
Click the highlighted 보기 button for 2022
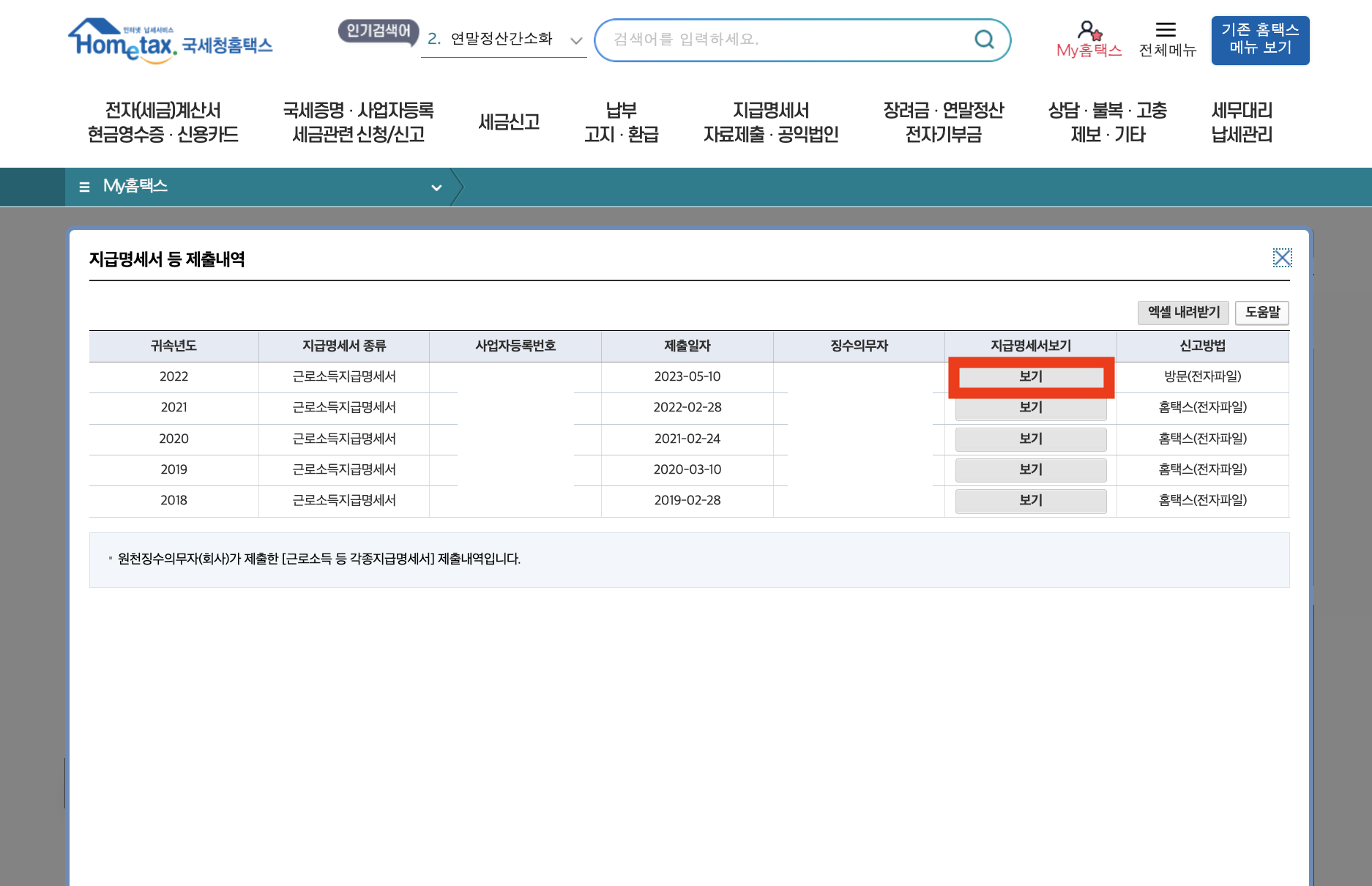coord(1030,376)
